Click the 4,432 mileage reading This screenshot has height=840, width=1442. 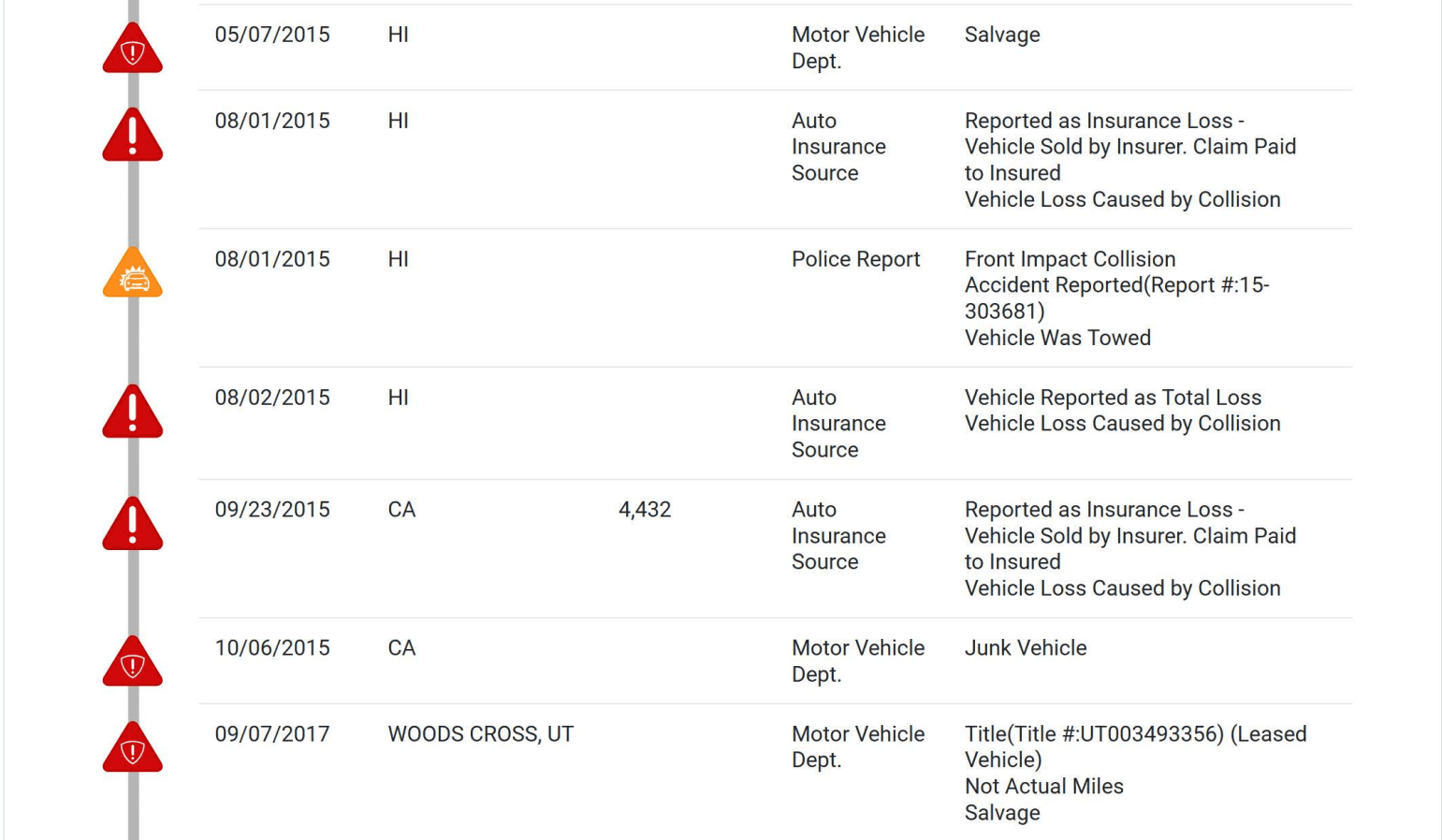pos(644,510)
